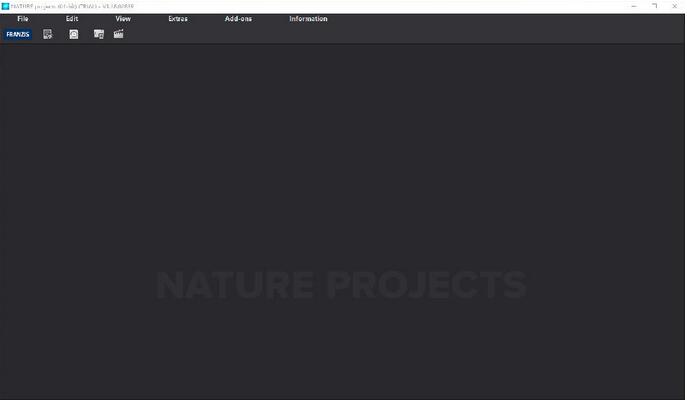The height and width of the screenshot is (400, 687).
Task: Minimize the Nature Projects window
Action: 633,6
